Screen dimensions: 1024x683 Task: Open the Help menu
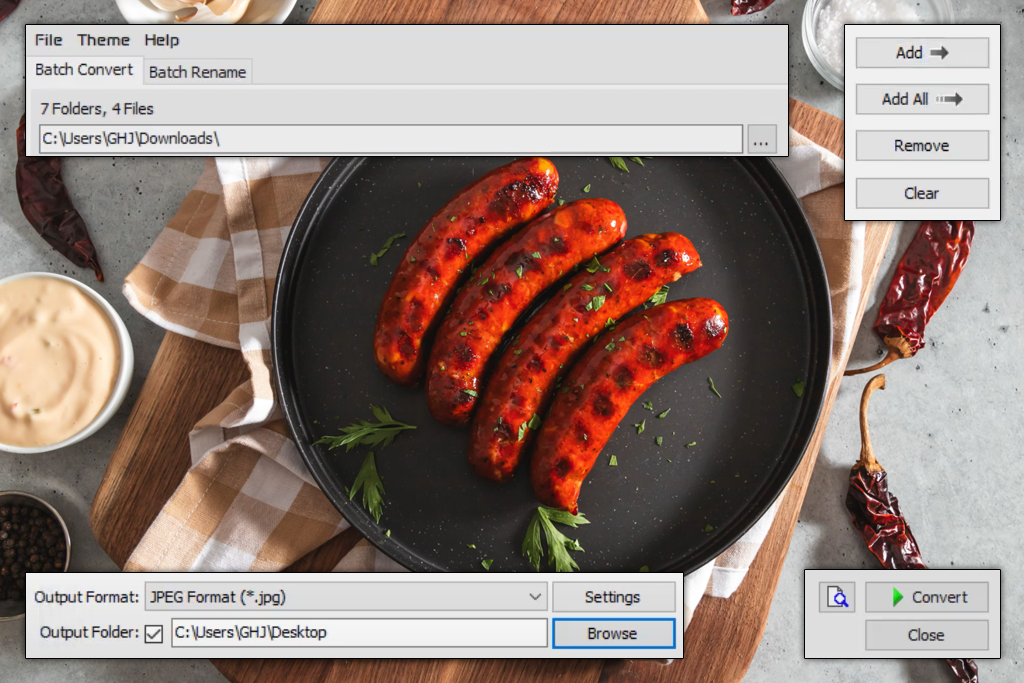161,40
